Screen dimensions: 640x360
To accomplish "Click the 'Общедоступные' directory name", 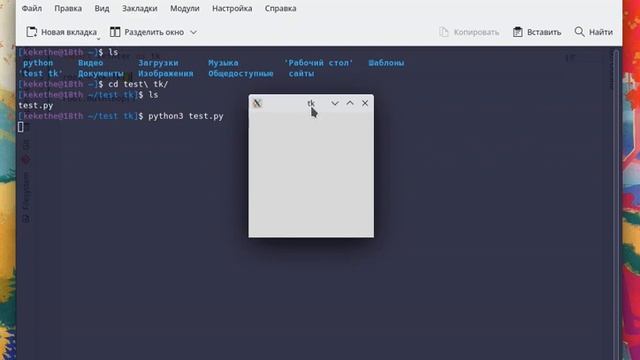I will (x=241, y=73).
